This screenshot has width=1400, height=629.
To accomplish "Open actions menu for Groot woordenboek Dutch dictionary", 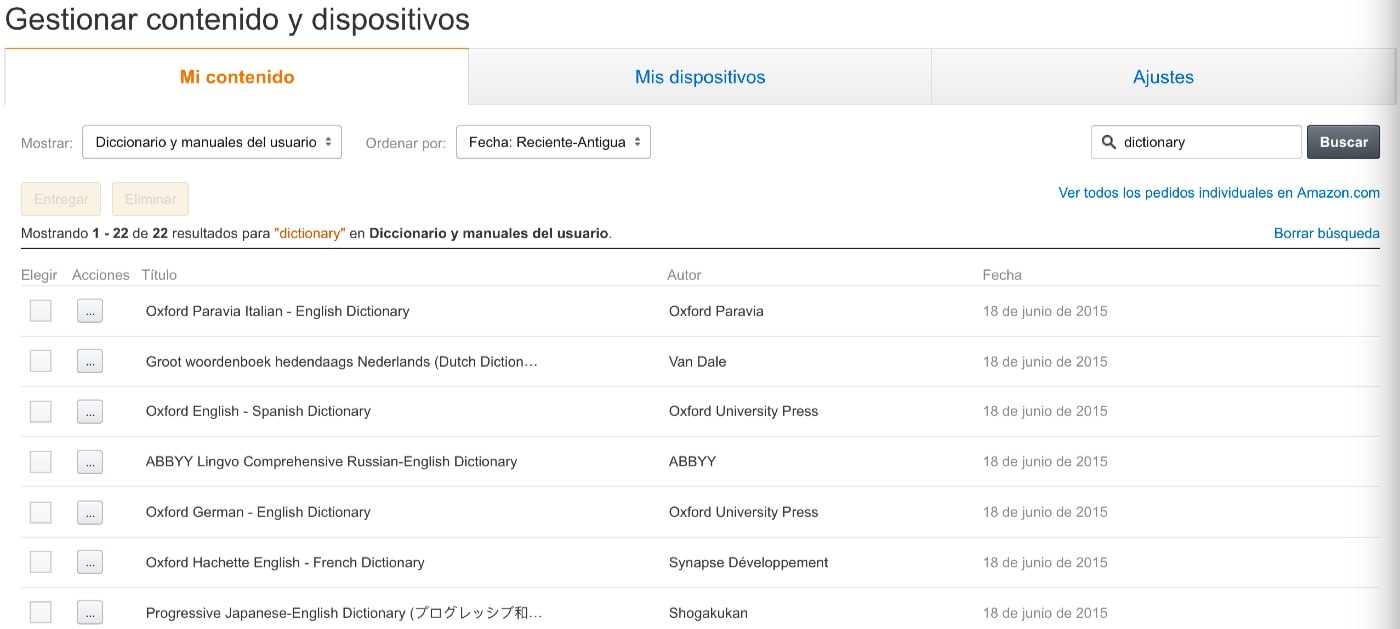I will coord(90,361).
